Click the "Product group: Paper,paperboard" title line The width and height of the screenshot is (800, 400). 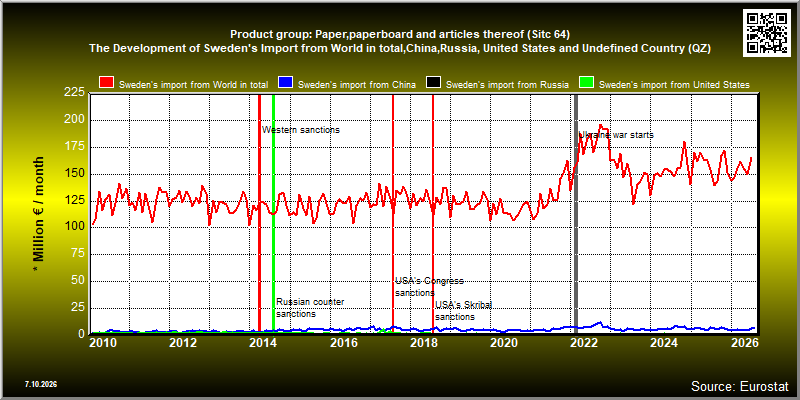pyautogui.click(x=400, y=34)
